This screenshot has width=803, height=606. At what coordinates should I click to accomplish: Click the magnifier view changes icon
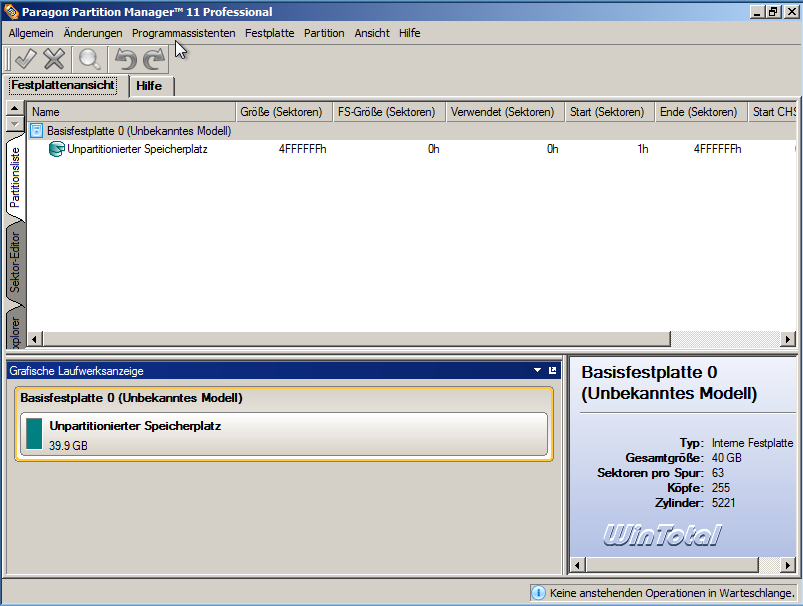tap(90, 59)
